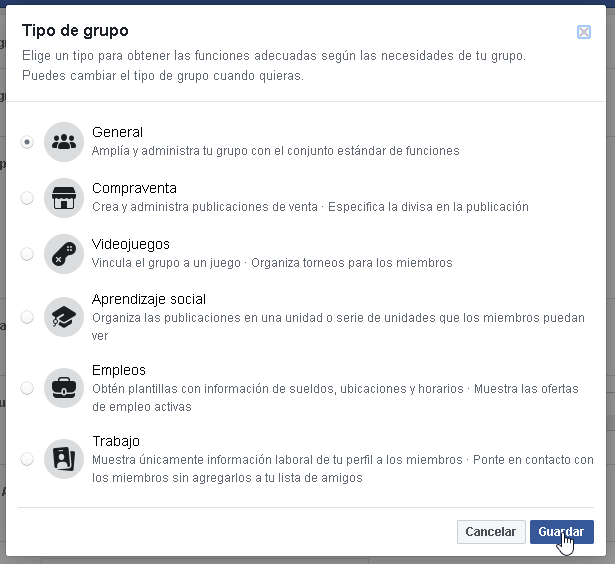Screen dimensions: 615x564
Task: Click the Videojuegos game controller icon
Action: [64, 254]
